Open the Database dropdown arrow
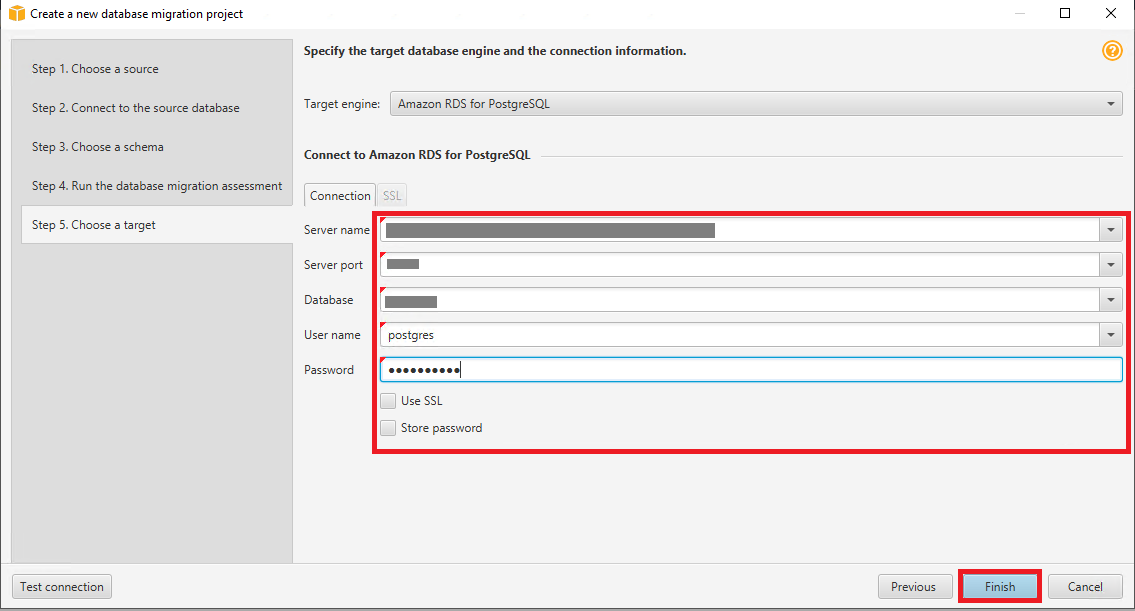1135x611 pixels. 1110,300
